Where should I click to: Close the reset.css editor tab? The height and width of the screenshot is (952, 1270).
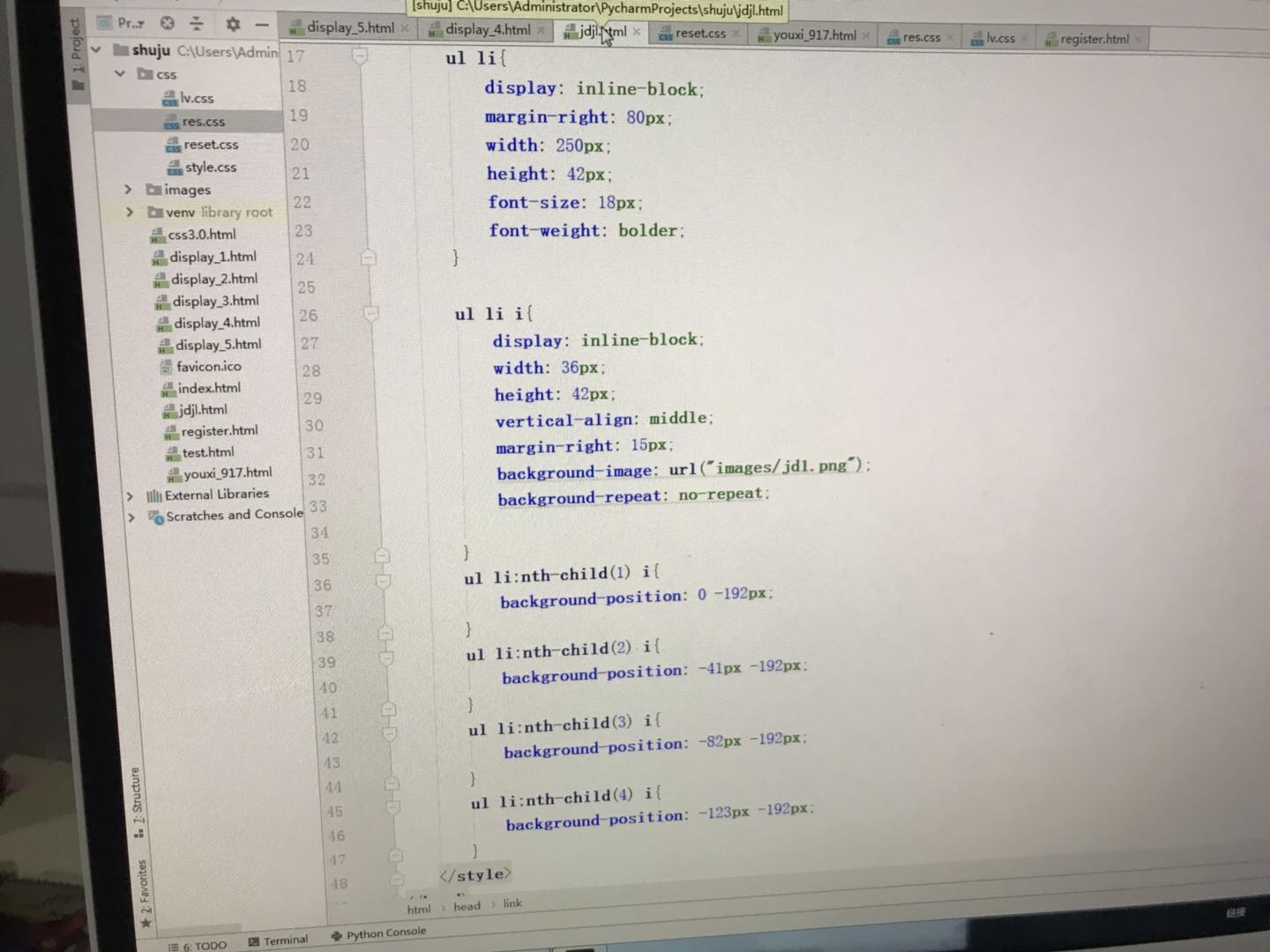click(x=736, y=34)
